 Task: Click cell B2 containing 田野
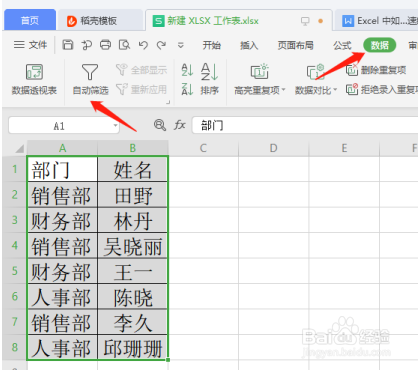click(x=133, y=195)
